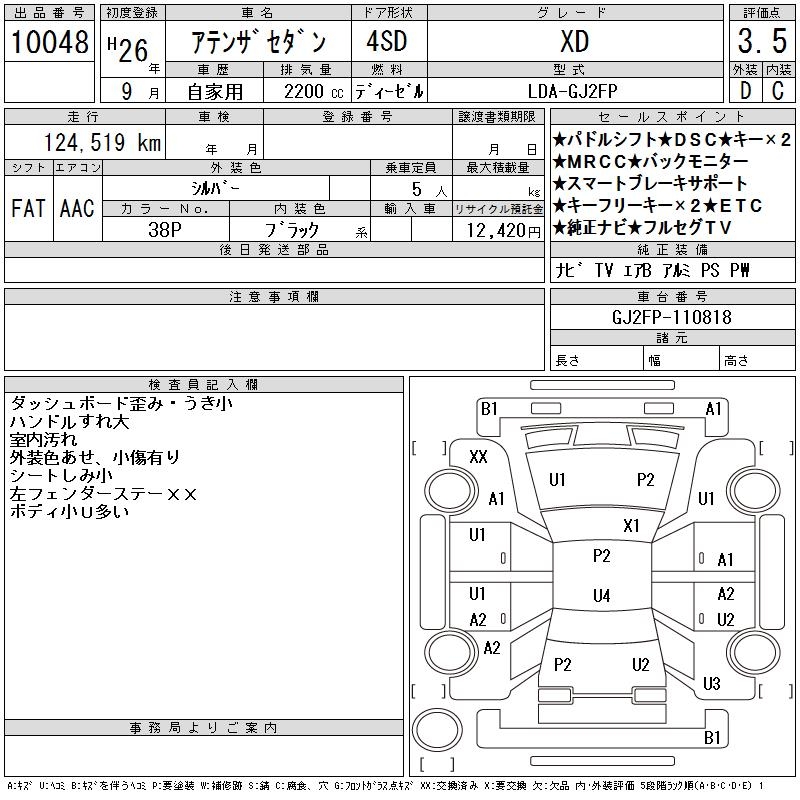
Task: Click the color number 38P
Action: tap(165, 230)
